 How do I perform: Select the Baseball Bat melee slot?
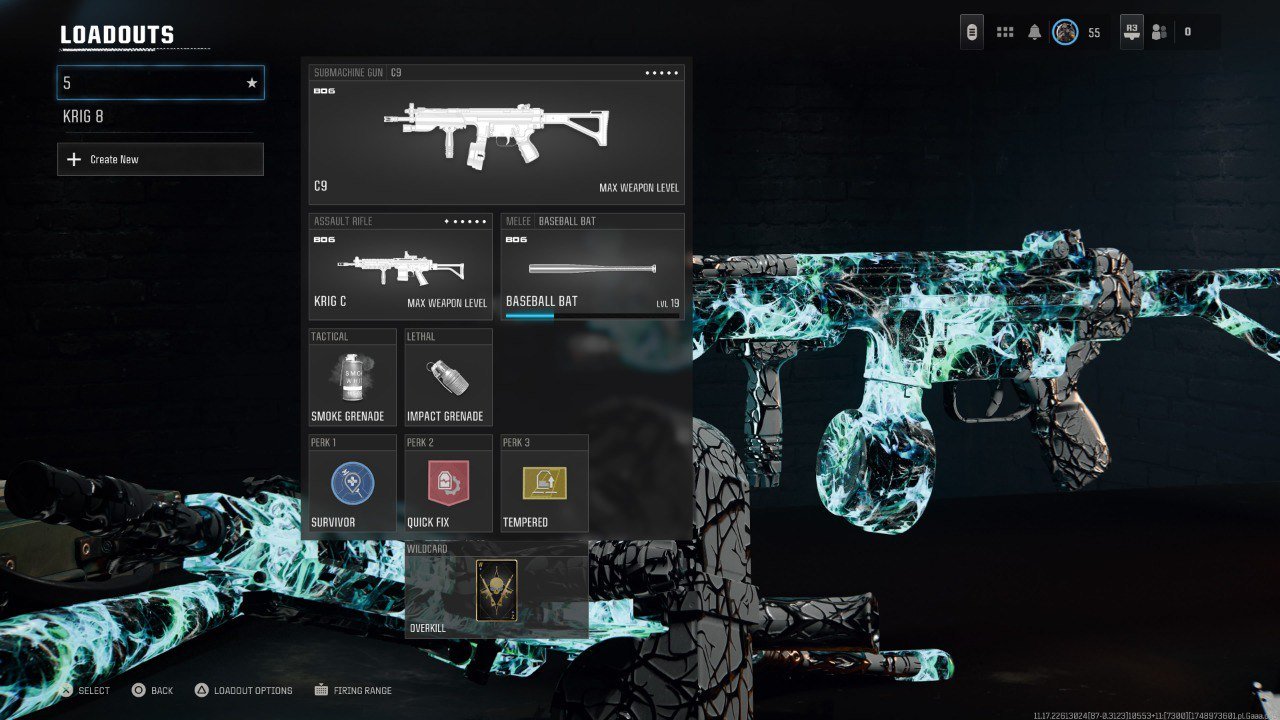(x=593, y=267)
